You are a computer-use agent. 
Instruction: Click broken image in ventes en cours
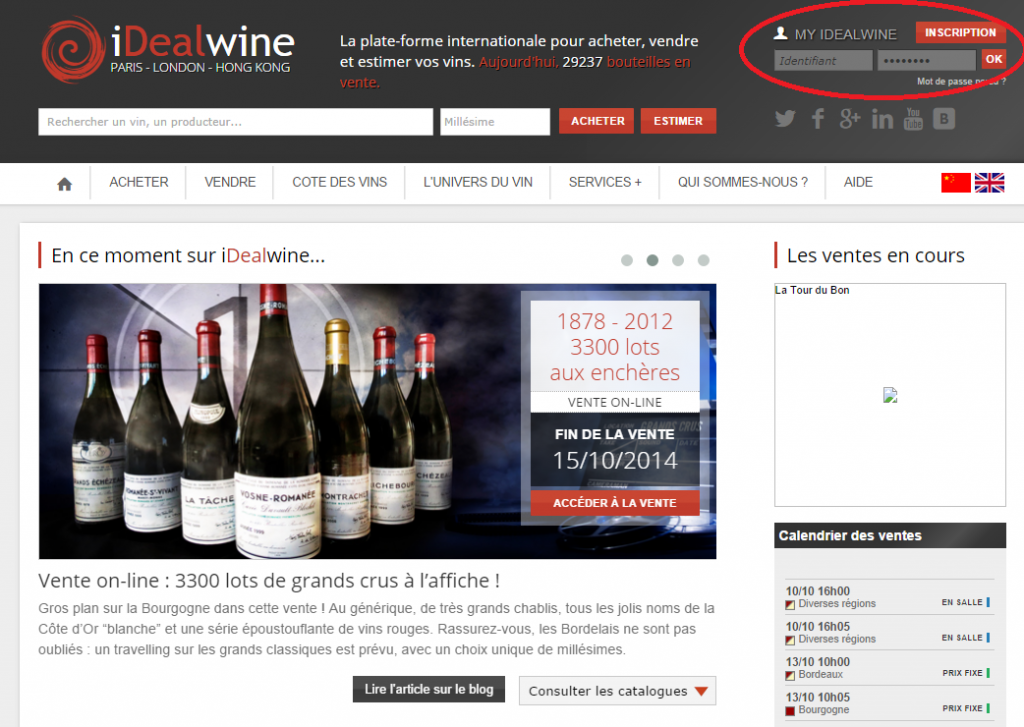[x=890, y=395]
